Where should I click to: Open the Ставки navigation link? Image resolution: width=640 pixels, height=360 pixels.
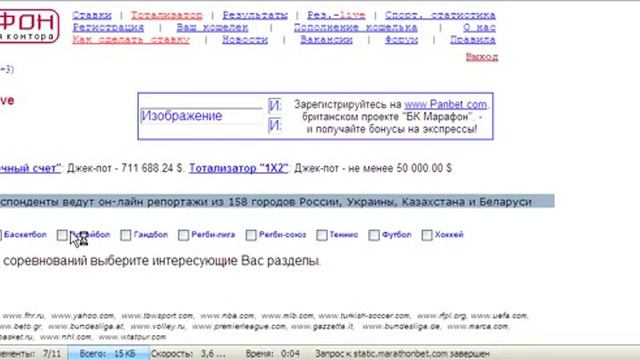[92, 15]
